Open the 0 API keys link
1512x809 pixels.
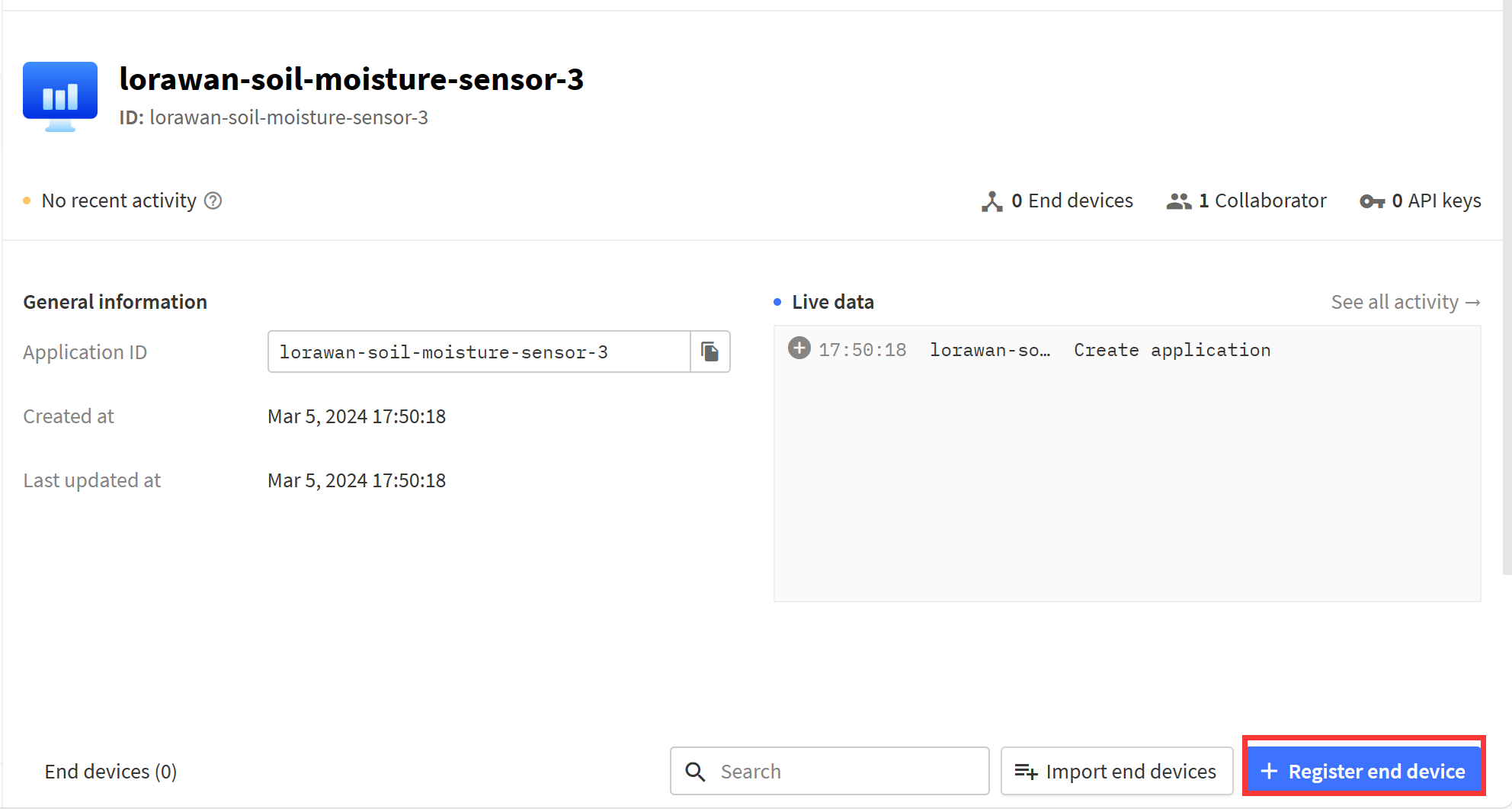(x=1421, y=201)
